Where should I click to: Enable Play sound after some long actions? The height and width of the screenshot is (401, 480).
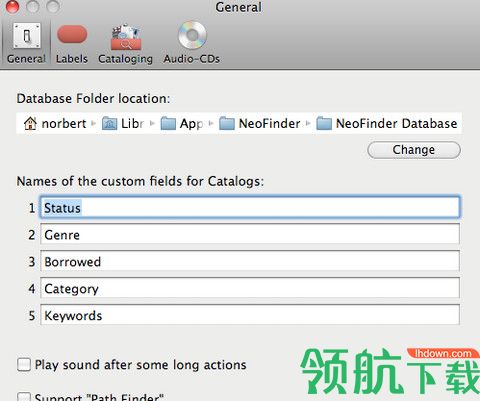[24, 365]
